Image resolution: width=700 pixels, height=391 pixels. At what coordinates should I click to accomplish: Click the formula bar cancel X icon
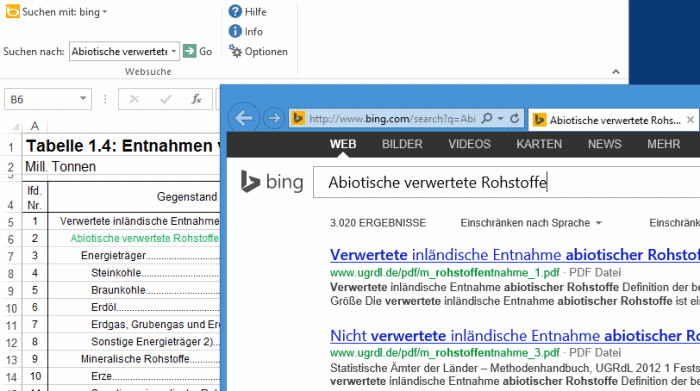pyautogui.click(x=134, y=99)
